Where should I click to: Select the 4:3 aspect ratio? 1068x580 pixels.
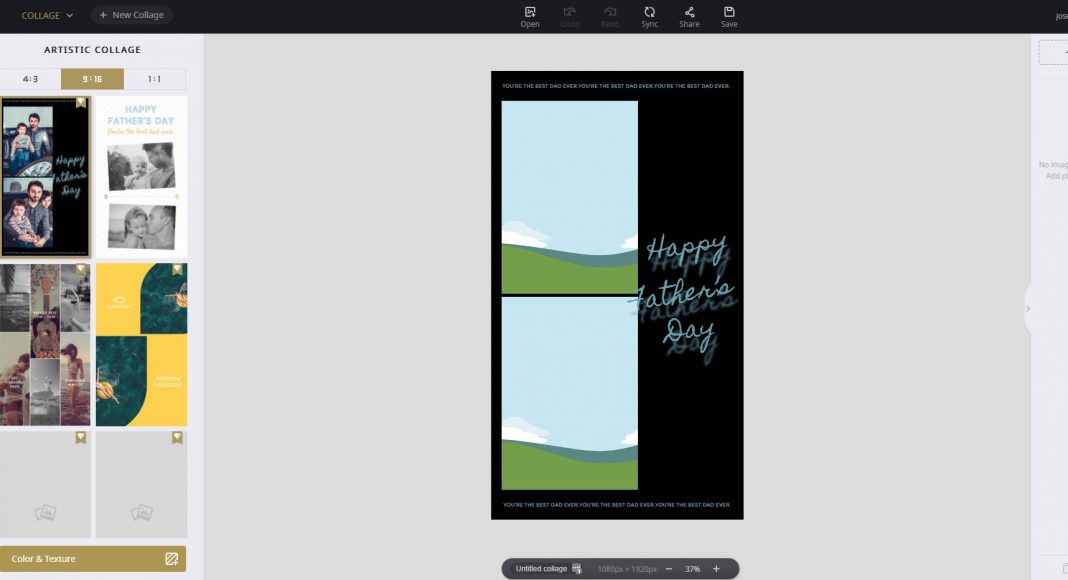[30, 79]
